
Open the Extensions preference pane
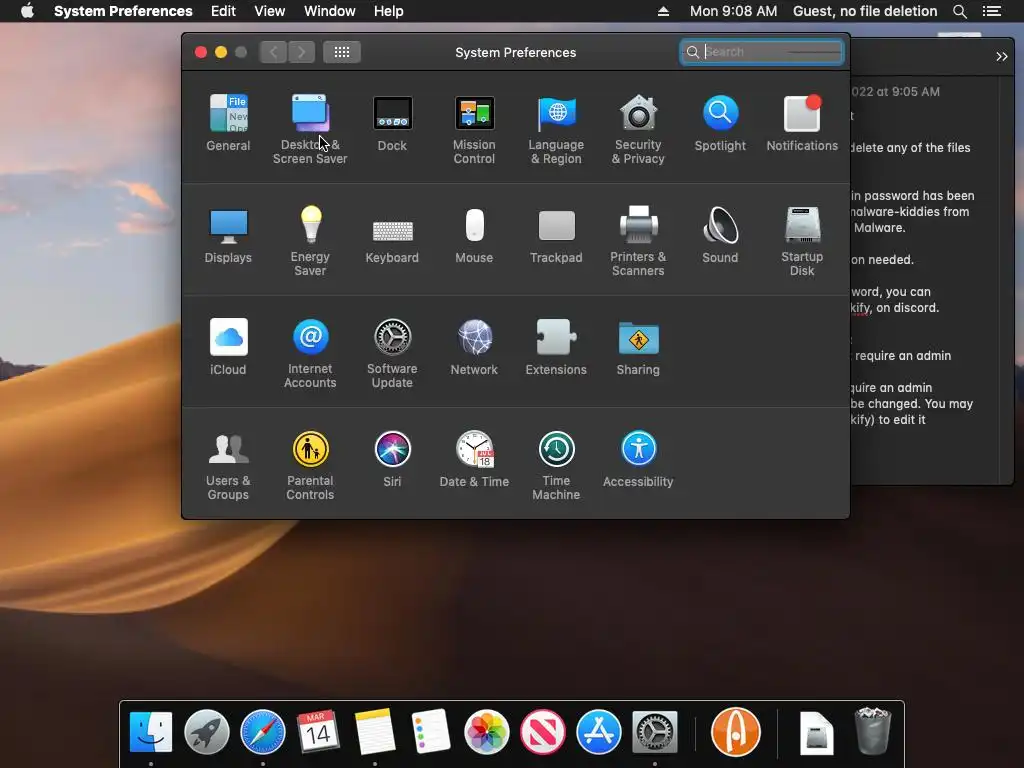pos(556,347)
